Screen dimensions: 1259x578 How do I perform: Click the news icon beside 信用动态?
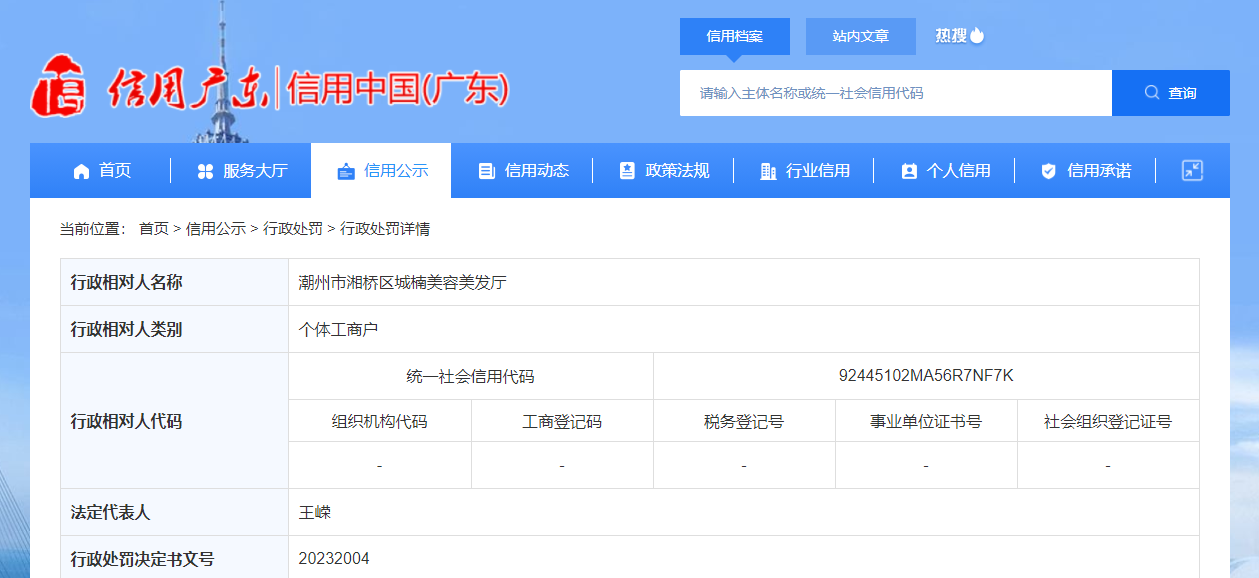(487, 171)
